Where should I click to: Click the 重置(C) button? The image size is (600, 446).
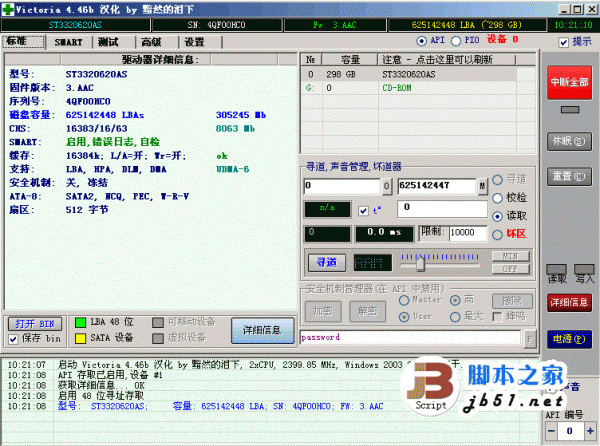pyautogui.click(x=569, y=176)
